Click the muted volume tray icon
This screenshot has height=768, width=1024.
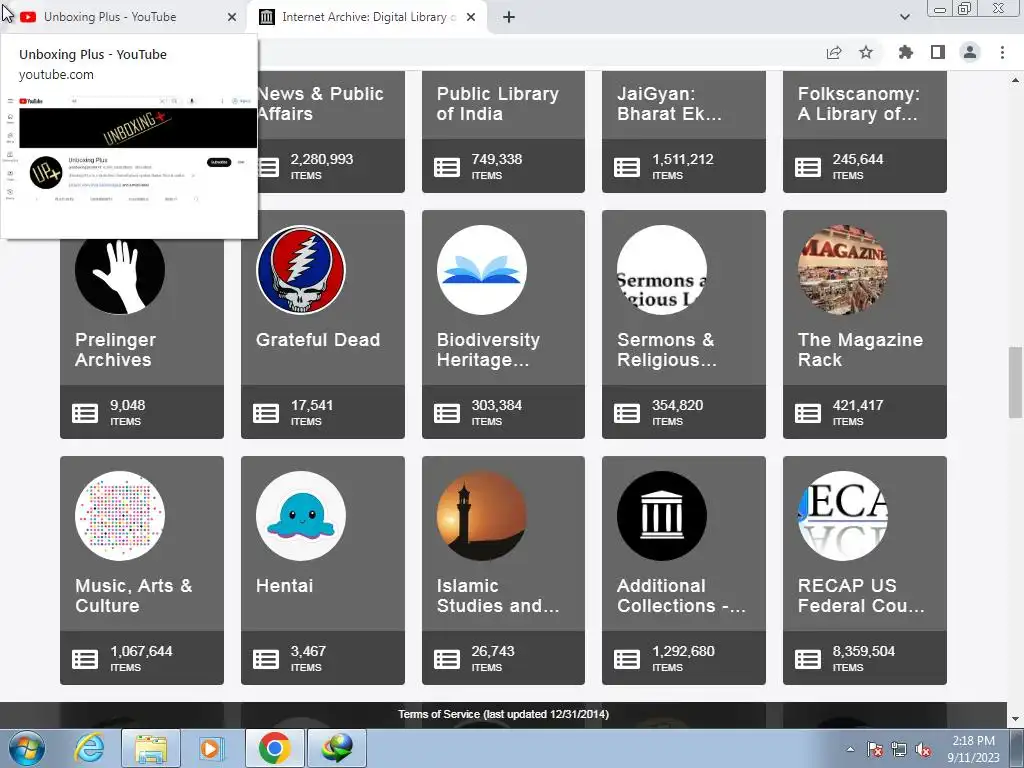coord(923,750)
